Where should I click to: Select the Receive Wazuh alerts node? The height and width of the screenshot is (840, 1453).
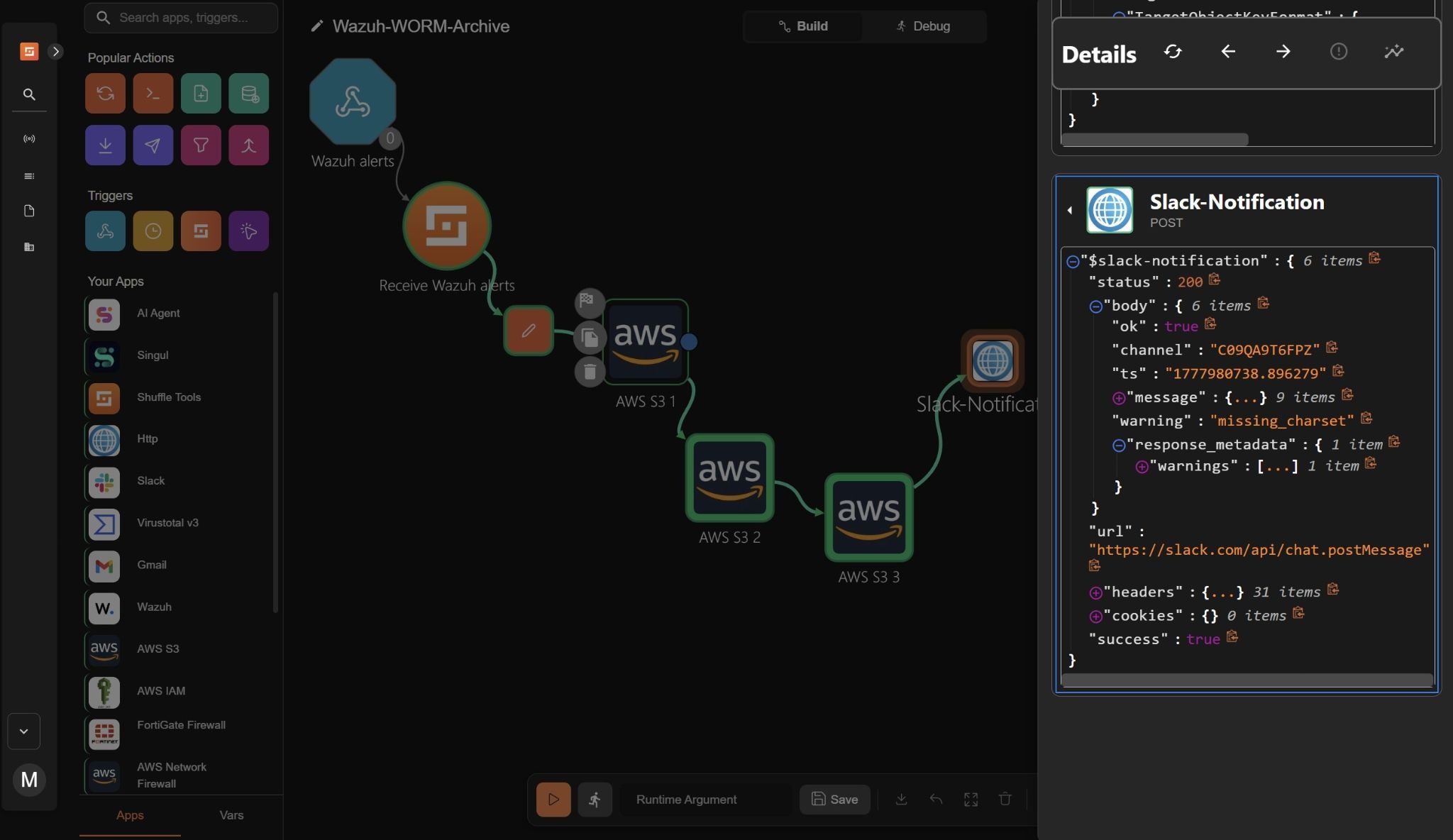[x=447, y=226]
